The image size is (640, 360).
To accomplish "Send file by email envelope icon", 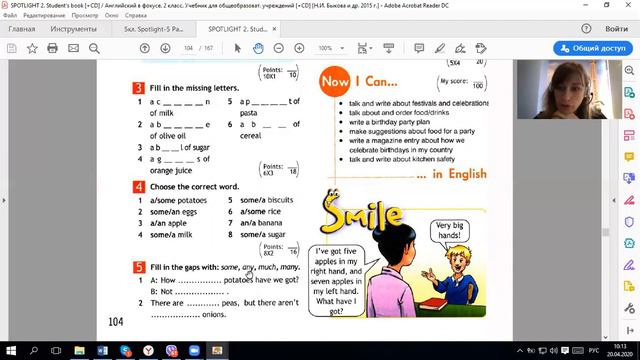I will pos(73,48).
